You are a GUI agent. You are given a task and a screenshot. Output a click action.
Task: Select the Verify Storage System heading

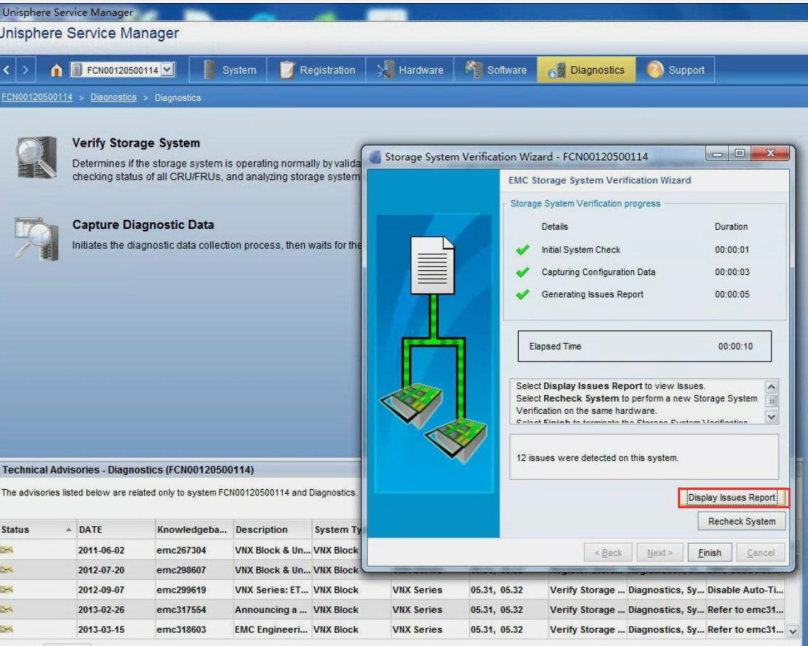(136, 143)
